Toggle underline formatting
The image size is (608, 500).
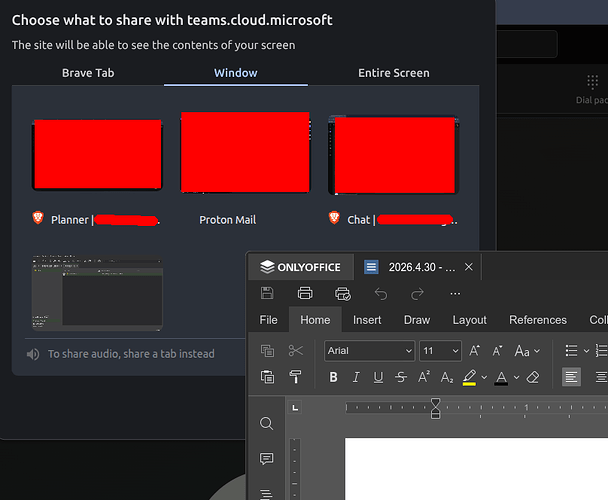click(x=378, y=377)
